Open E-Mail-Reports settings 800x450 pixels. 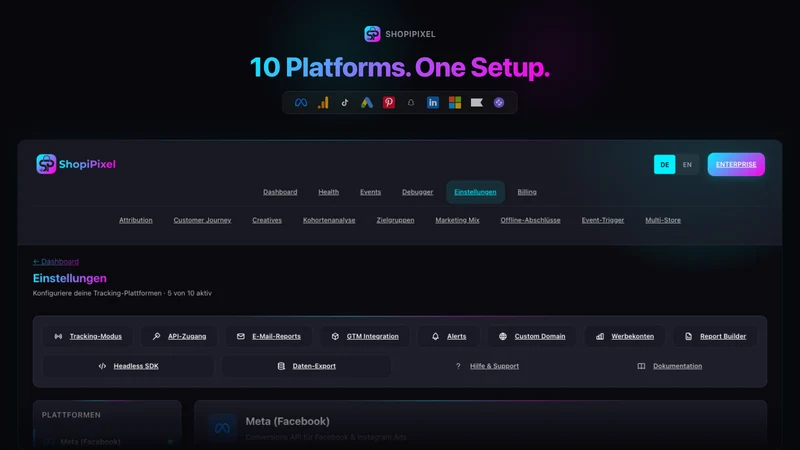click(268, 336)
